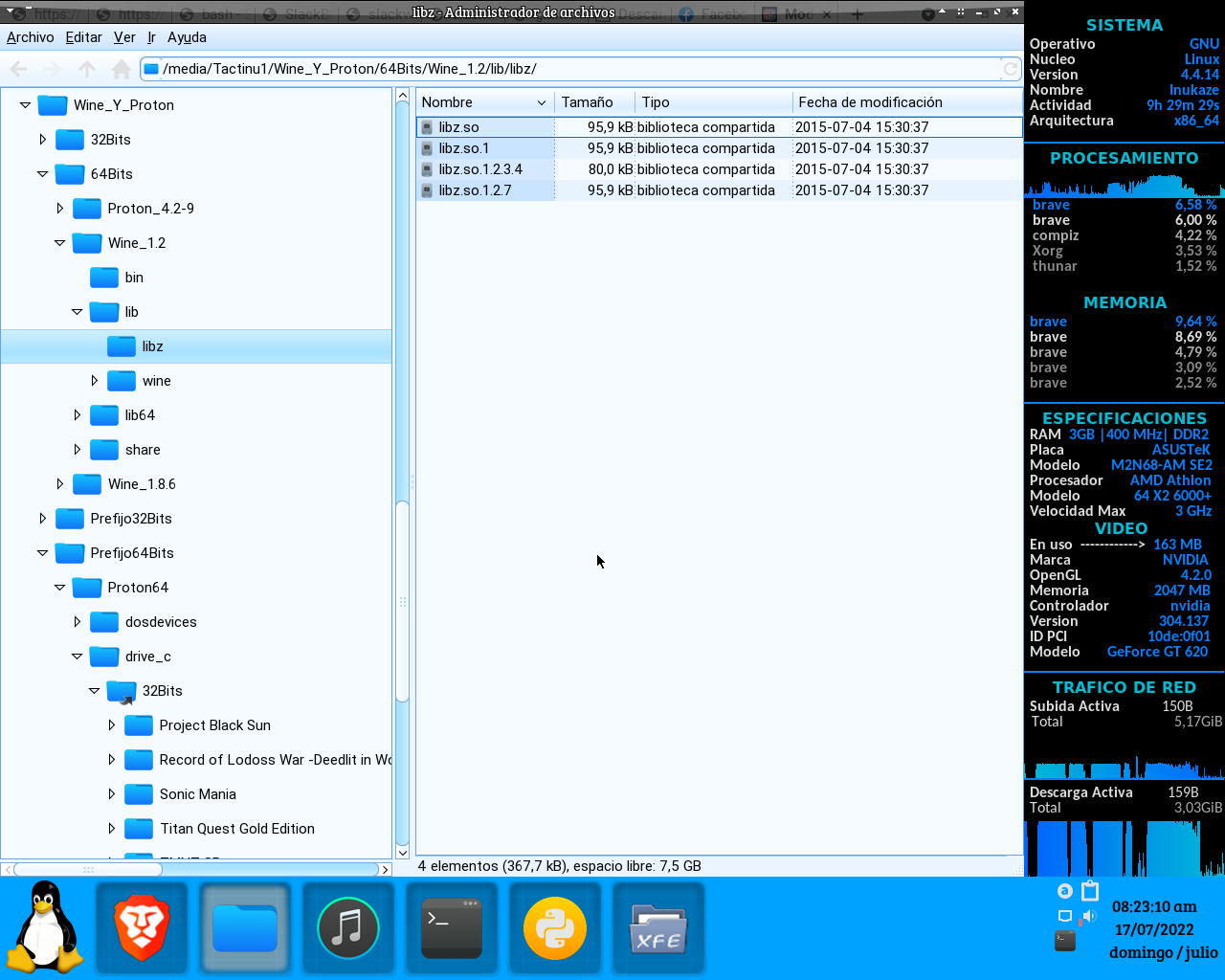The height and width of the screenshot is (980, 1225).
Task: Click the small terminal tray icon
Action: 1065,941
